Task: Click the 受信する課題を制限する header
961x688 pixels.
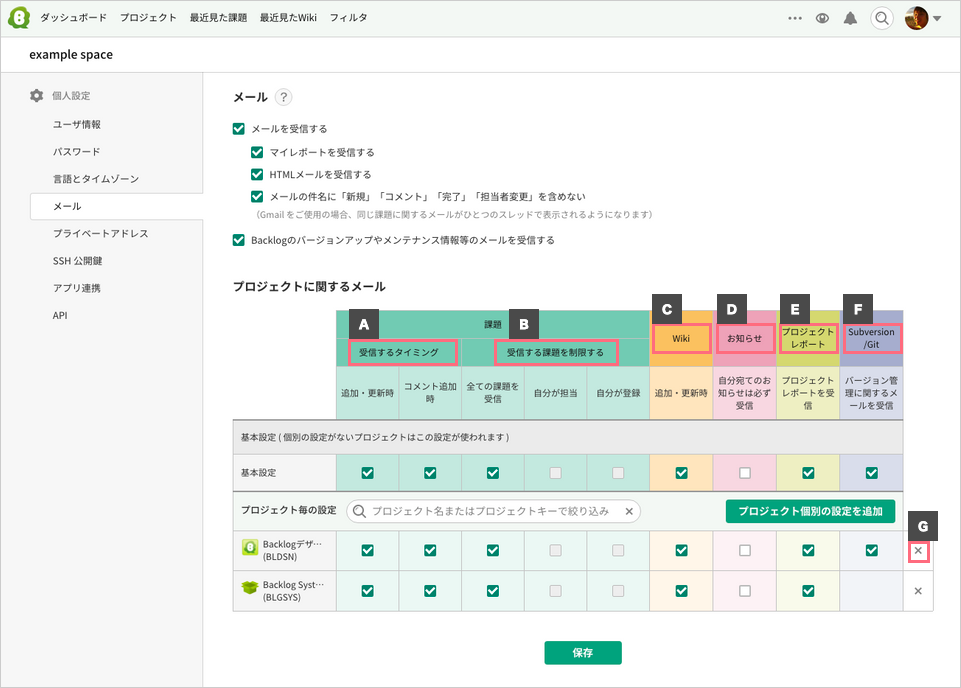Action: [x=555, y=353]
